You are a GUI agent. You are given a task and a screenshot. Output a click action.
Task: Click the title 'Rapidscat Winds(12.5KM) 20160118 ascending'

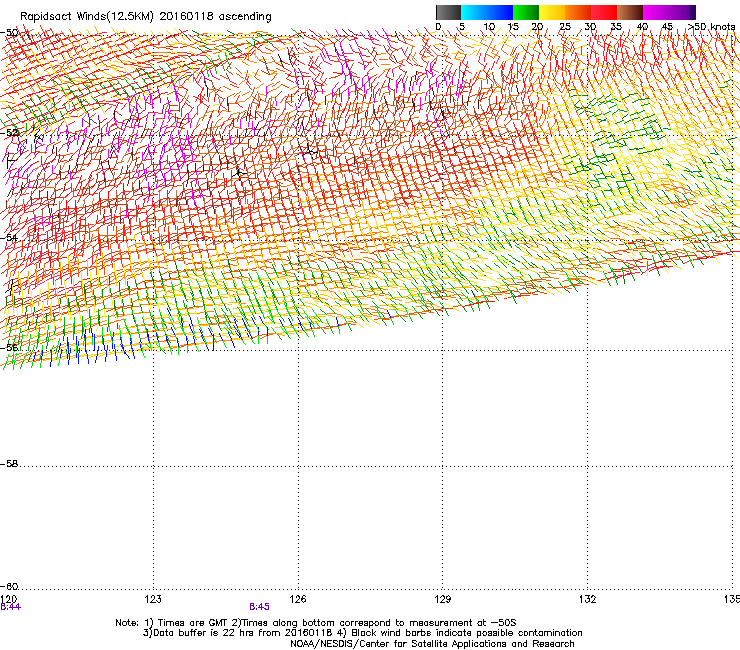146,17
